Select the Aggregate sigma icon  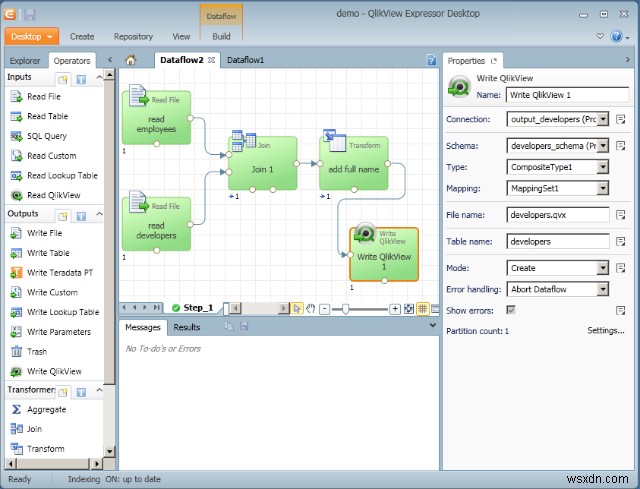16,409
